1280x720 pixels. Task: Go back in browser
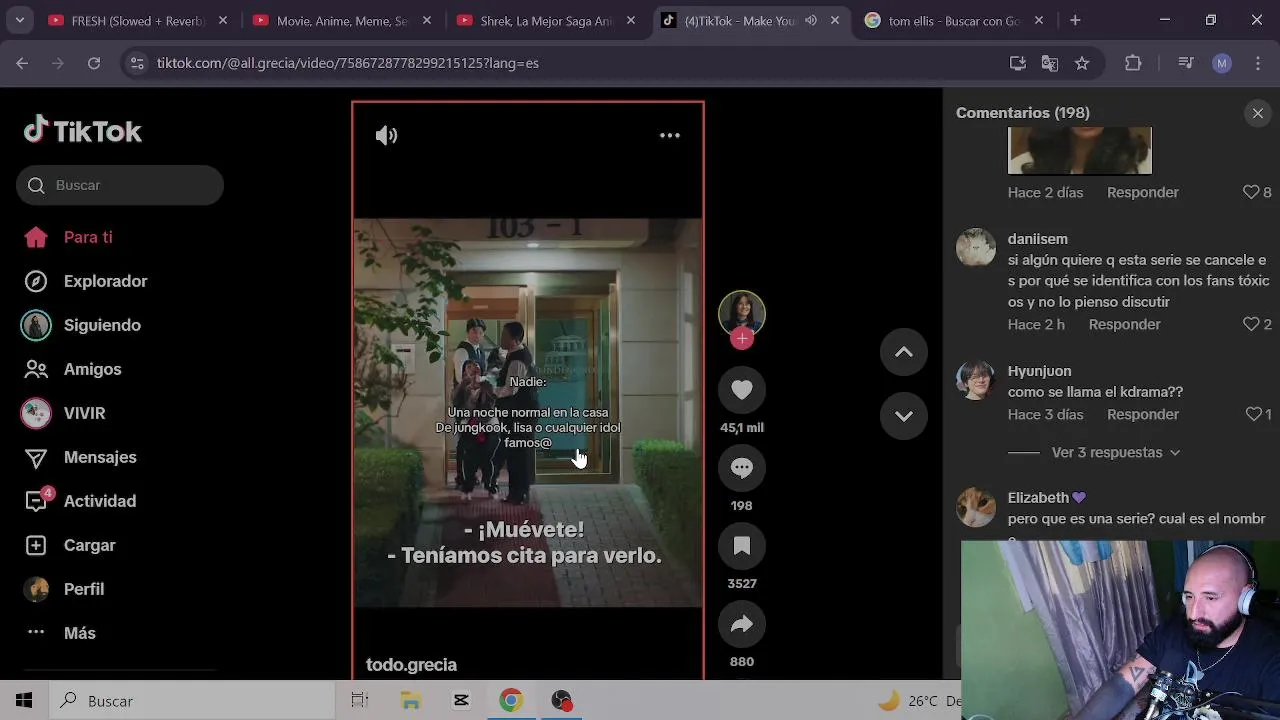tap(22, 63)
